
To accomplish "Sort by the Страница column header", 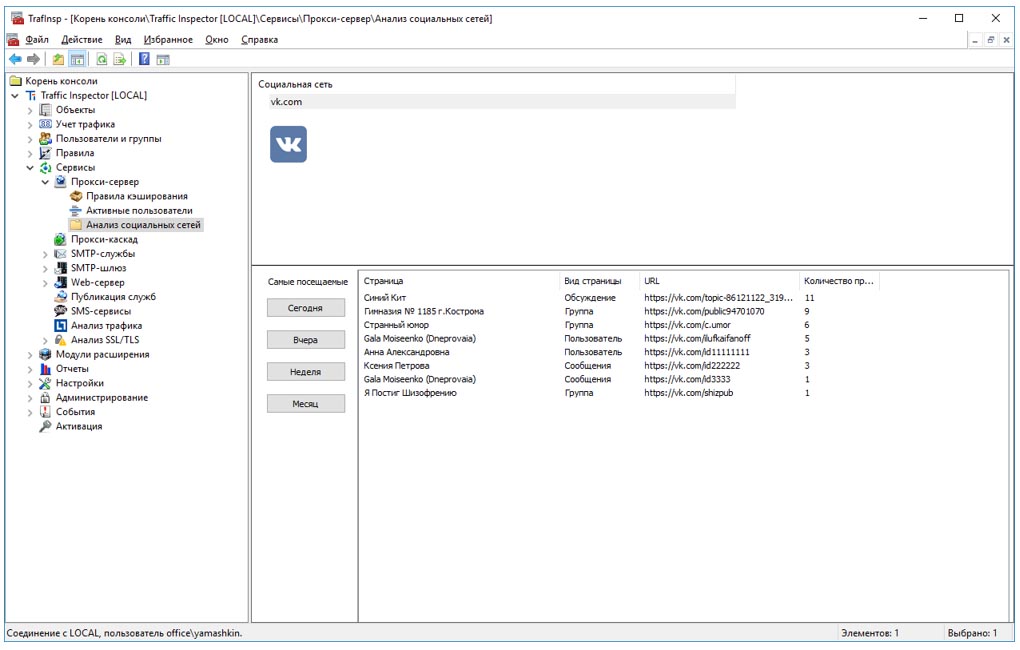I will click(x=459, y=281).
